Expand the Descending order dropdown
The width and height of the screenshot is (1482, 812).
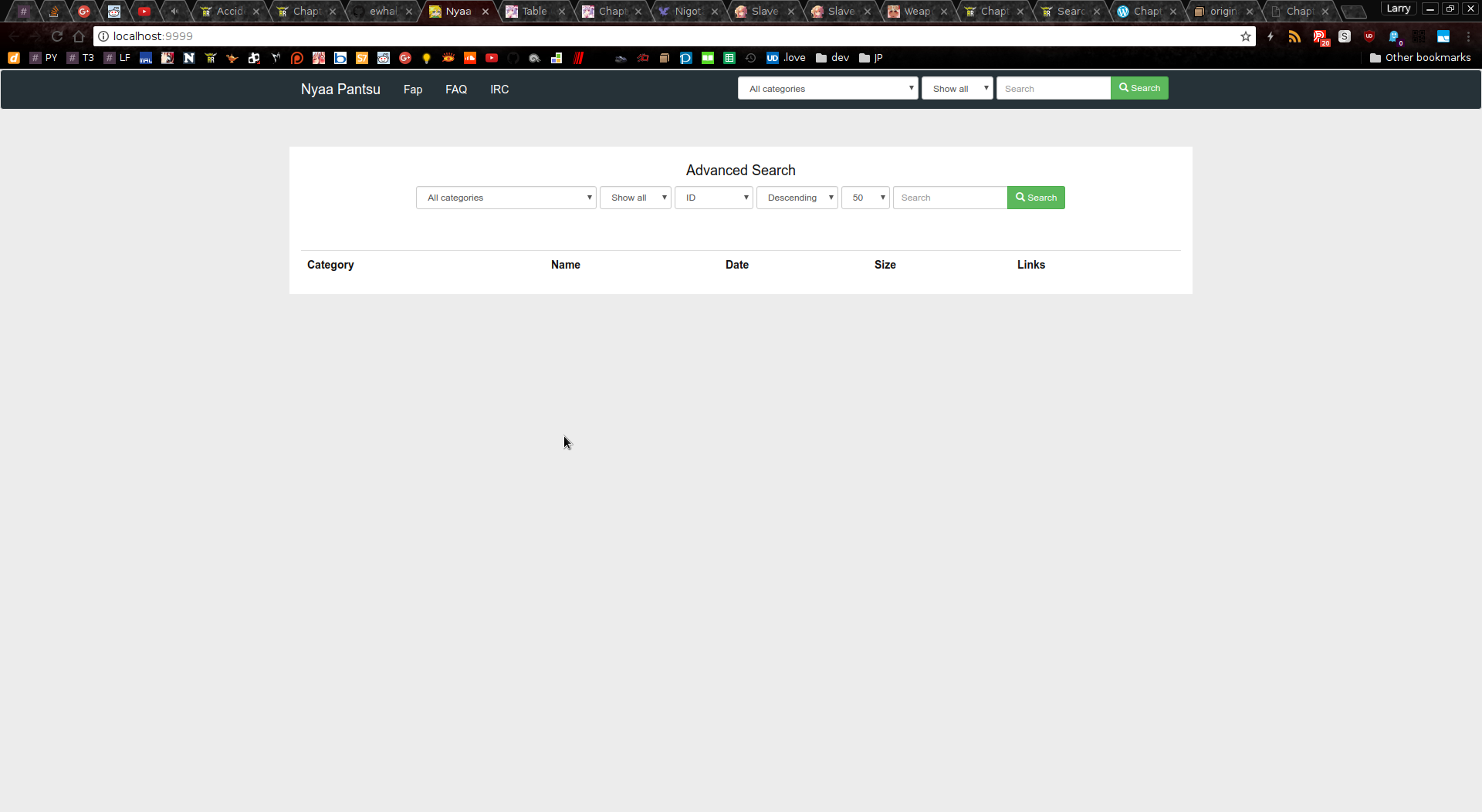[x=797, y=198]
